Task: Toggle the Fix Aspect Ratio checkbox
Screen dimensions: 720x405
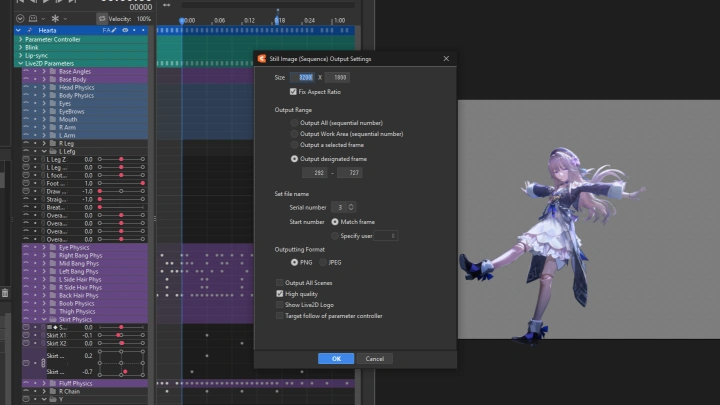Action: pos(293,92)
